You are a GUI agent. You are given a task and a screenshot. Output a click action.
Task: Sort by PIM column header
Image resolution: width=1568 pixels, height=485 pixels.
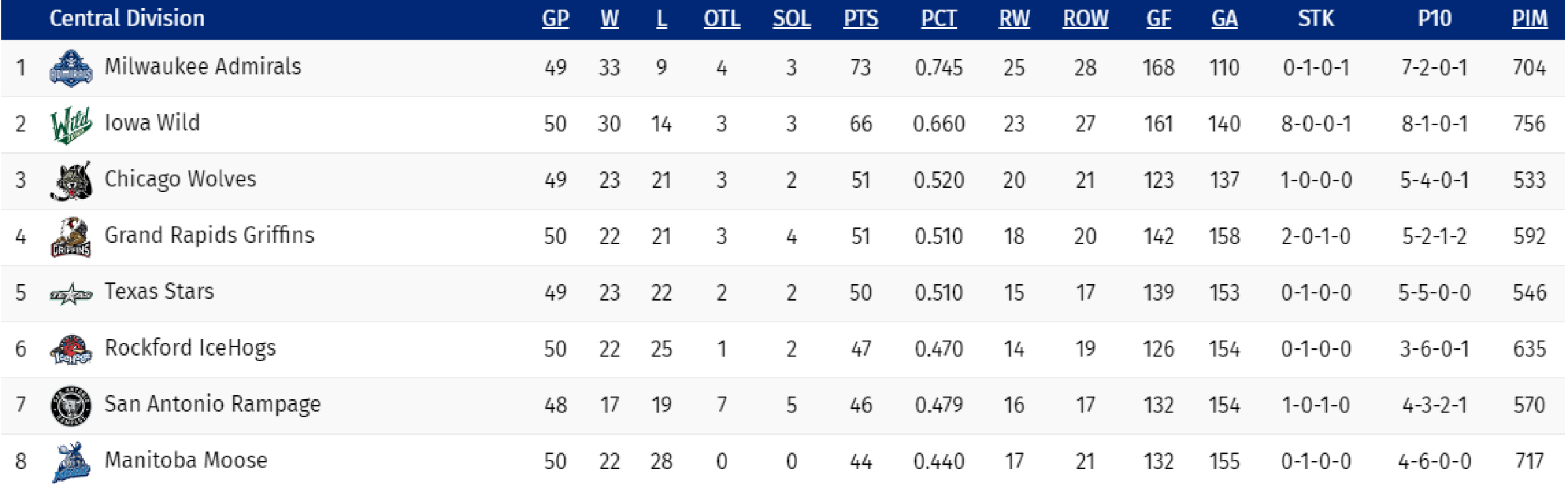tap(1529, 18)
